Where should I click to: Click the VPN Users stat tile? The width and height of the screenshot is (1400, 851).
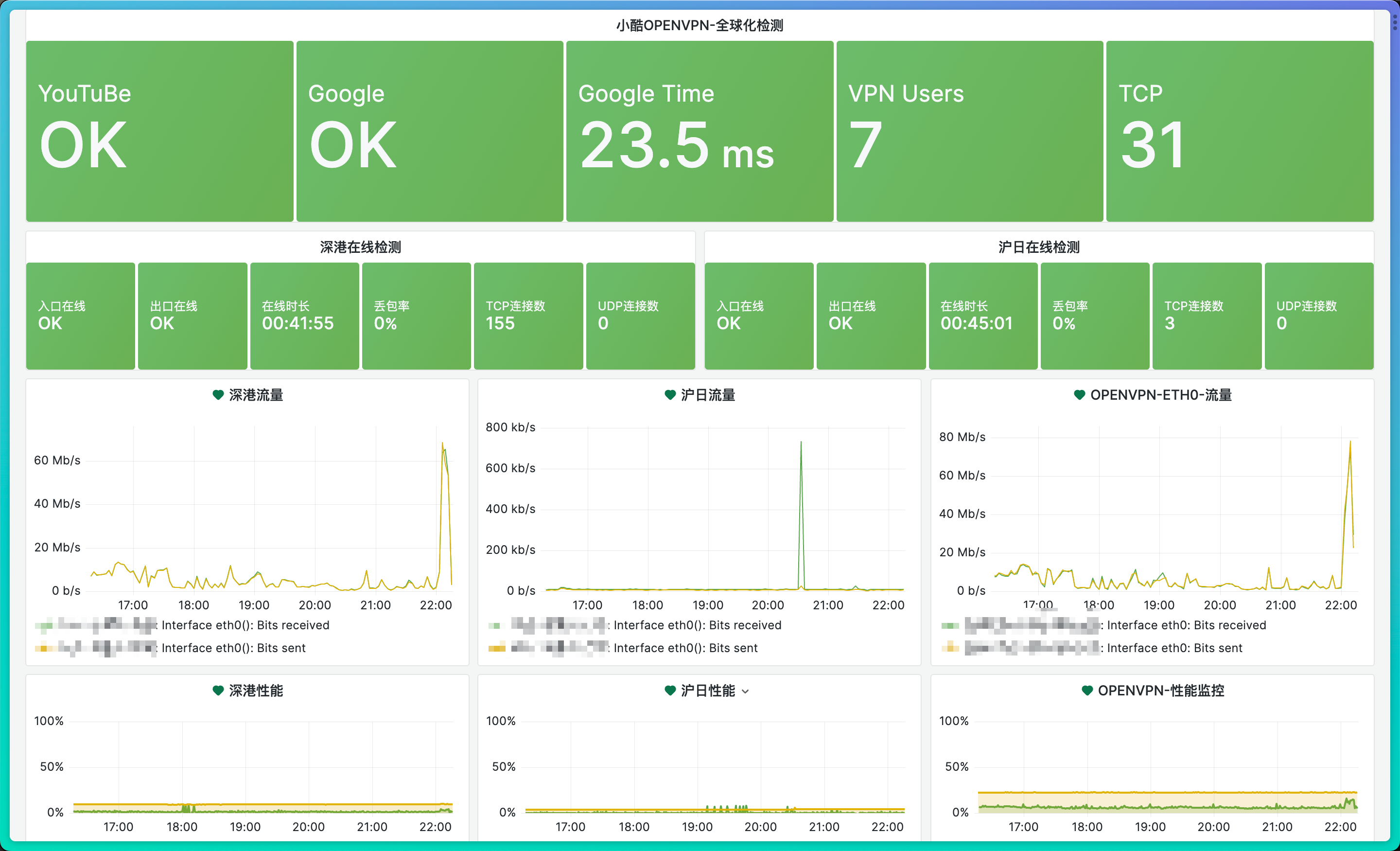(969, 131)
